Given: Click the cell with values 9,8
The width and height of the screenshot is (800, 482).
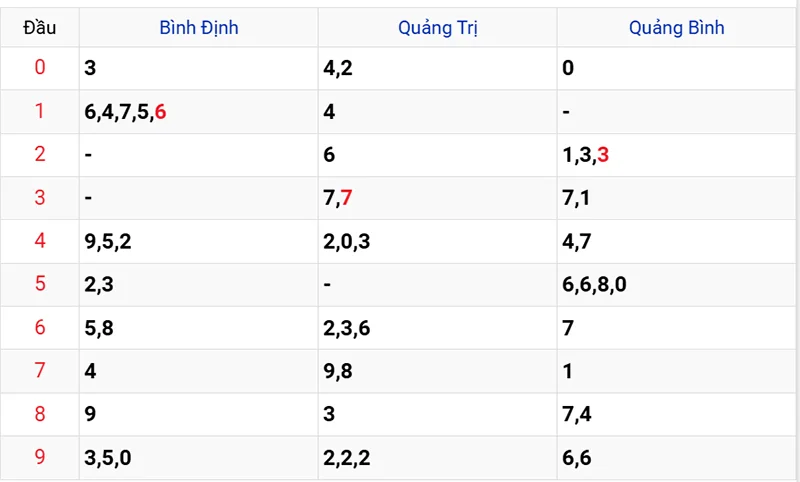Looking at the screenshot, I should point(337,371).
